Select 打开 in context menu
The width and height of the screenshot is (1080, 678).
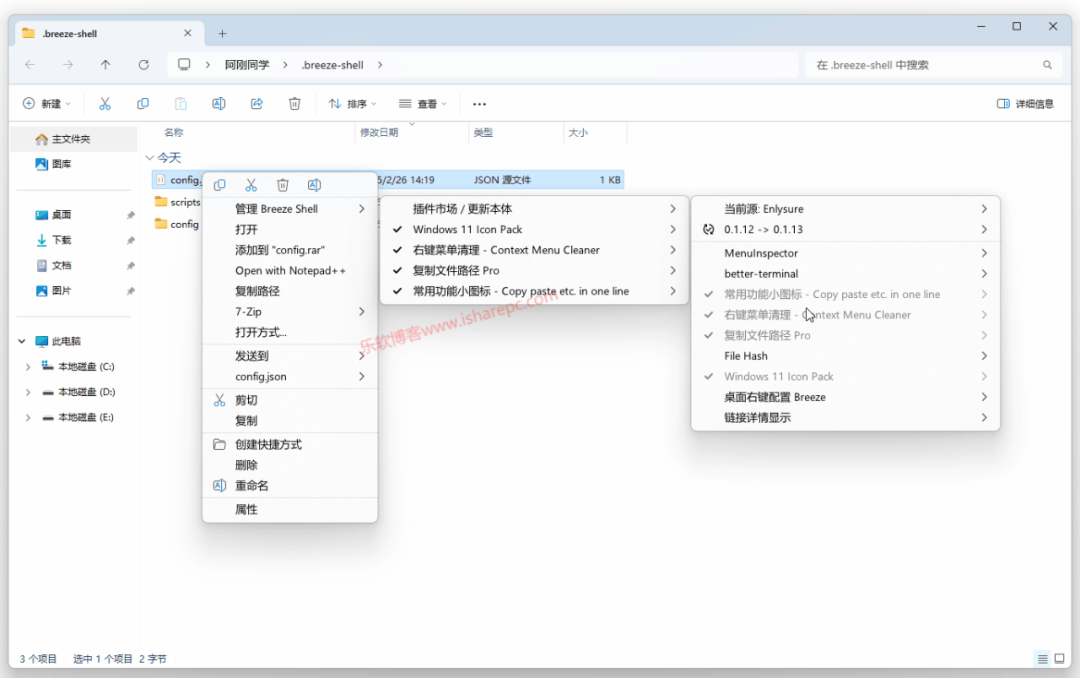[x=290, y=229]
